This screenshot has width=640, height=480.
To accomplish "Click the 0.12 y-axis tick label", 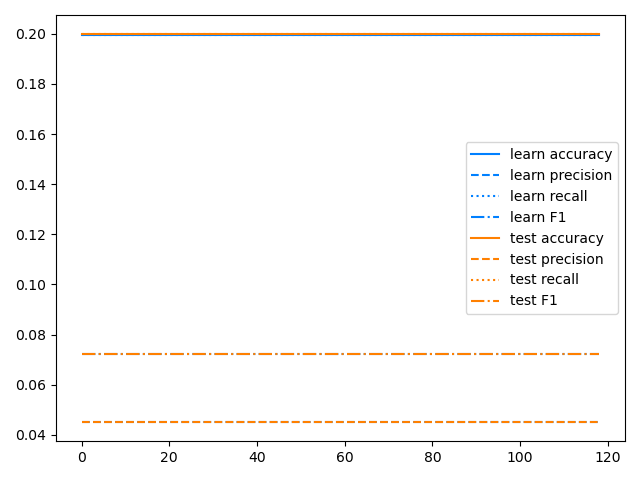I will point(31,235).
